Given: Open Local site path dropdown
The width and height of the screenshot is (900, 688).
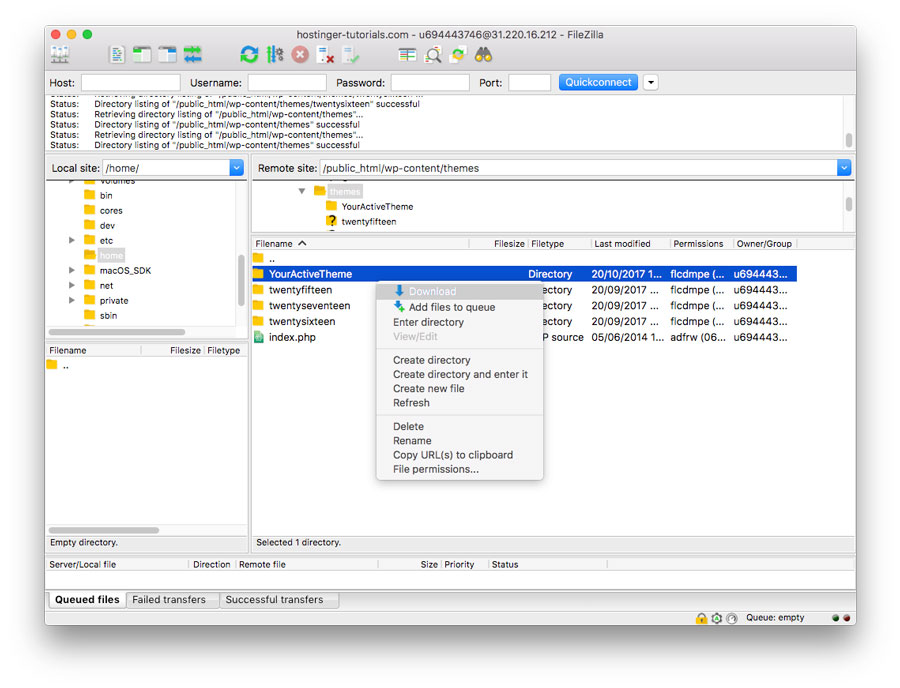Looking at the screenshot, I should click(x=236, y=168).
